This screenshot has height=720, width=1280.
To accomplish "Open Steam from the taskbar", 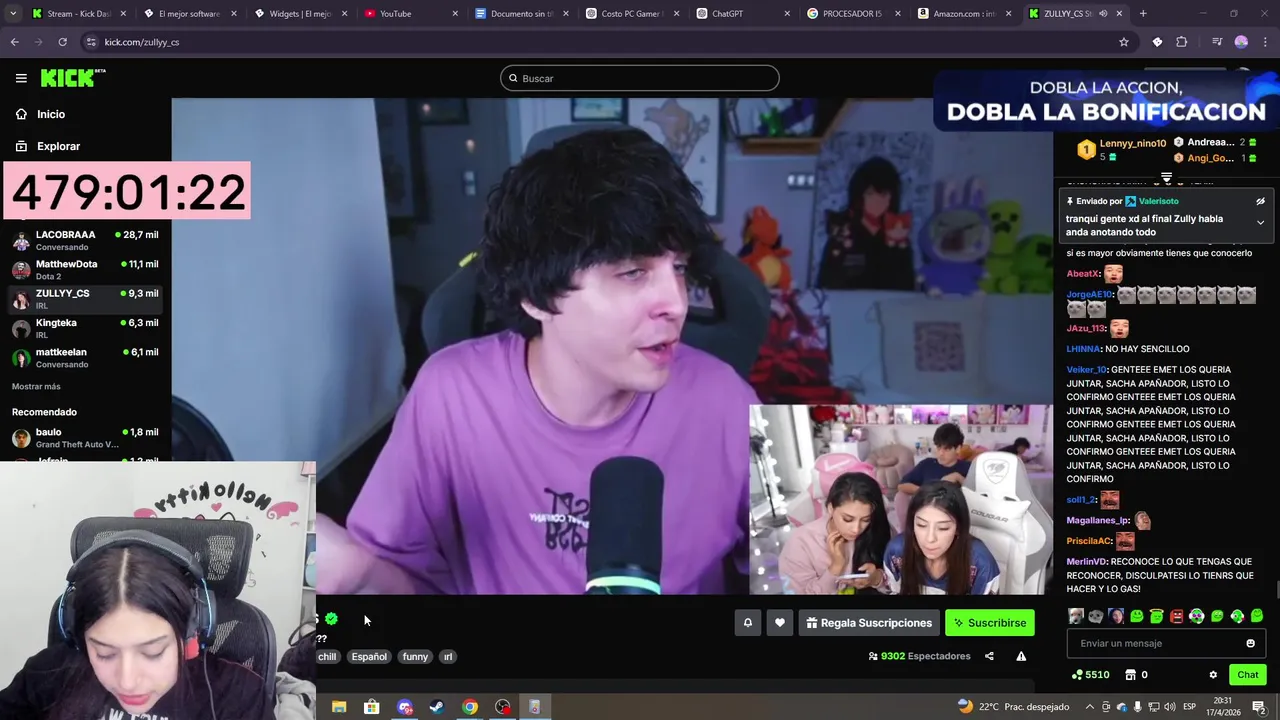I will coord(437,707).
